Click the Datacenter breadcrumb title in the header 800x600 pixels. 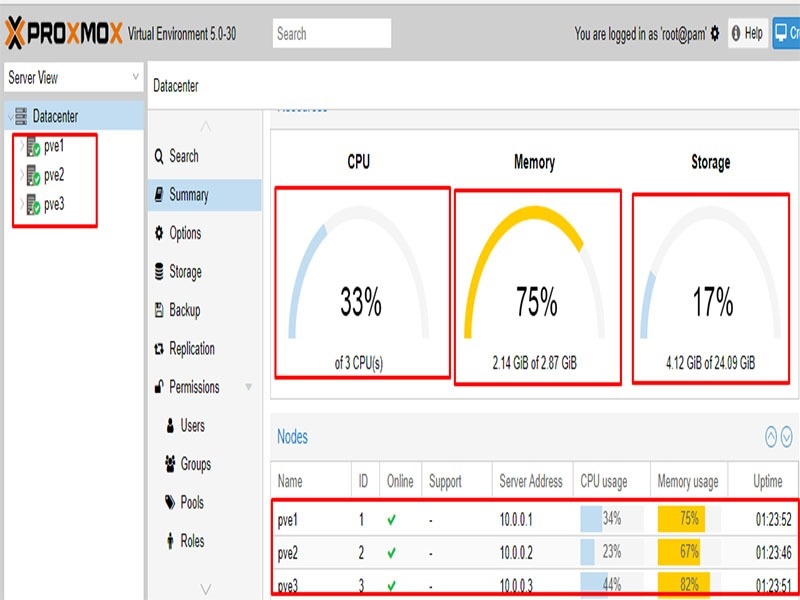176,86
